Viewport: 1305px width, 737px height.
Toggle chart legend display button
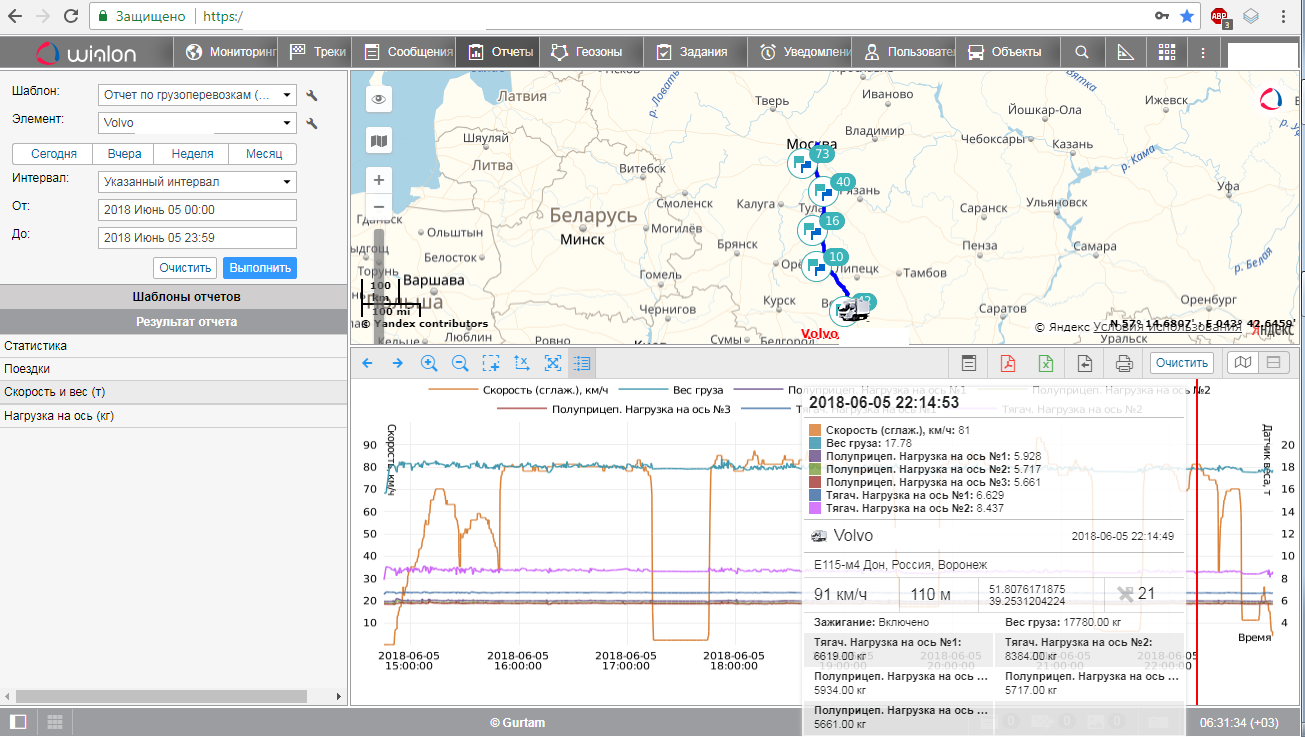point(583,363)
